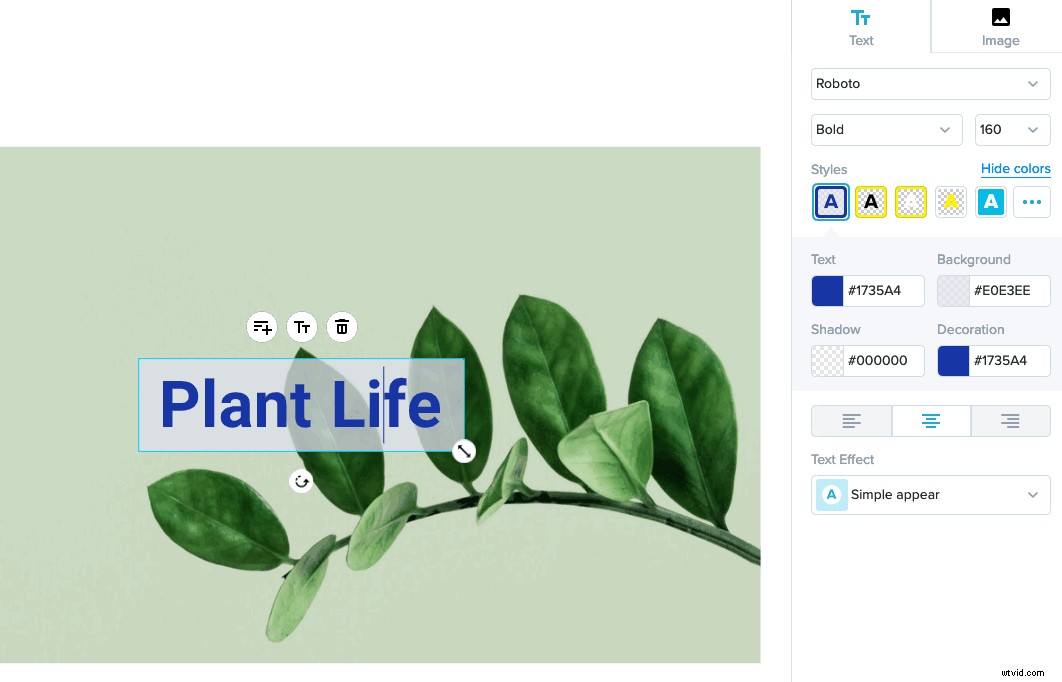Delete the text box with trash icon
The image size is (1062, 682).
(x=342, y=327)
